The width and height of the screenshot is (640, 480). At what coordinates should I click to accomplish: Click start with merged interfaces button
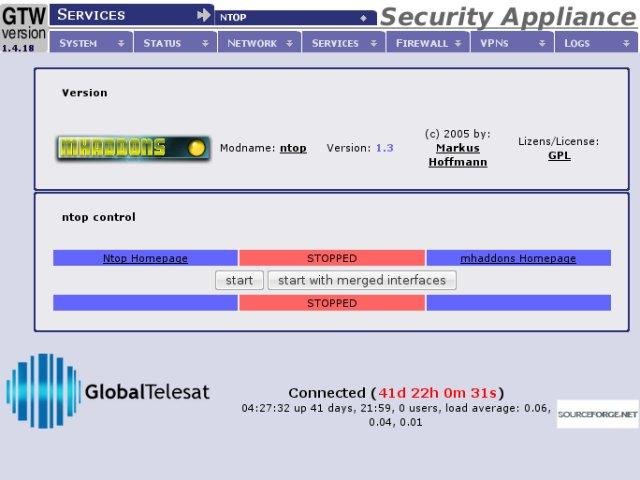(362, 280)
